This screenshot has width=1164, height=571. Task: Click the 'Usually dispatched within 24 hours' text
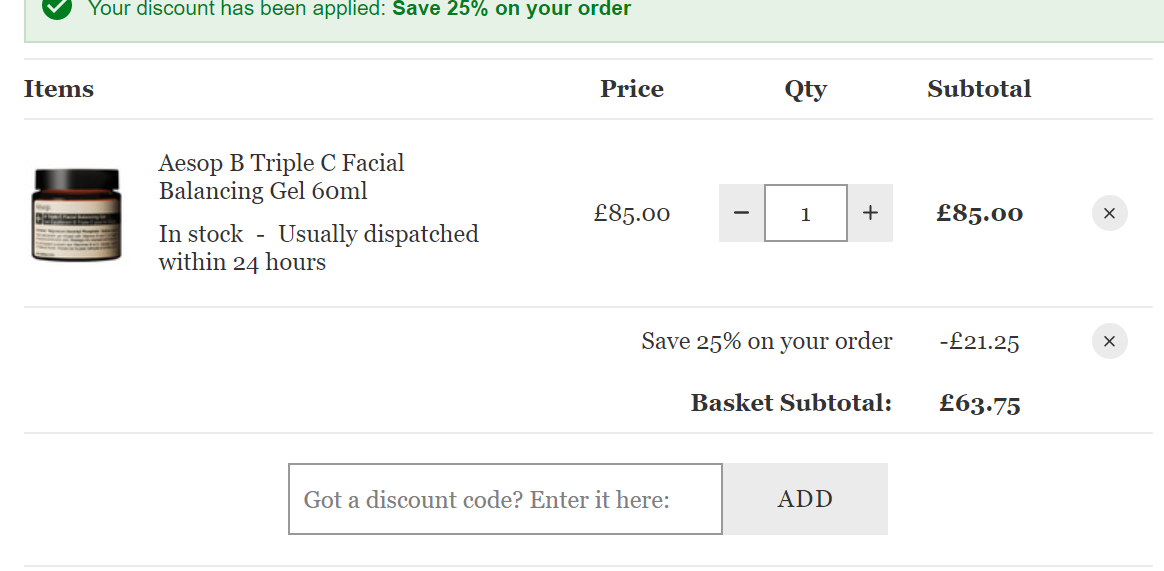(318, 248)
